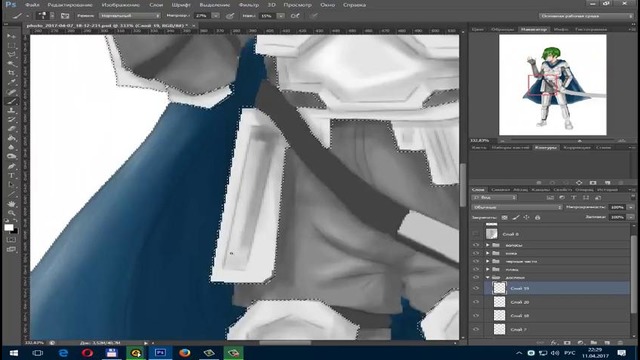The width and height of the screenshot is (640, 360).
Task: Select the Clone Stamp tool
Action: click(x=11, y=111)
